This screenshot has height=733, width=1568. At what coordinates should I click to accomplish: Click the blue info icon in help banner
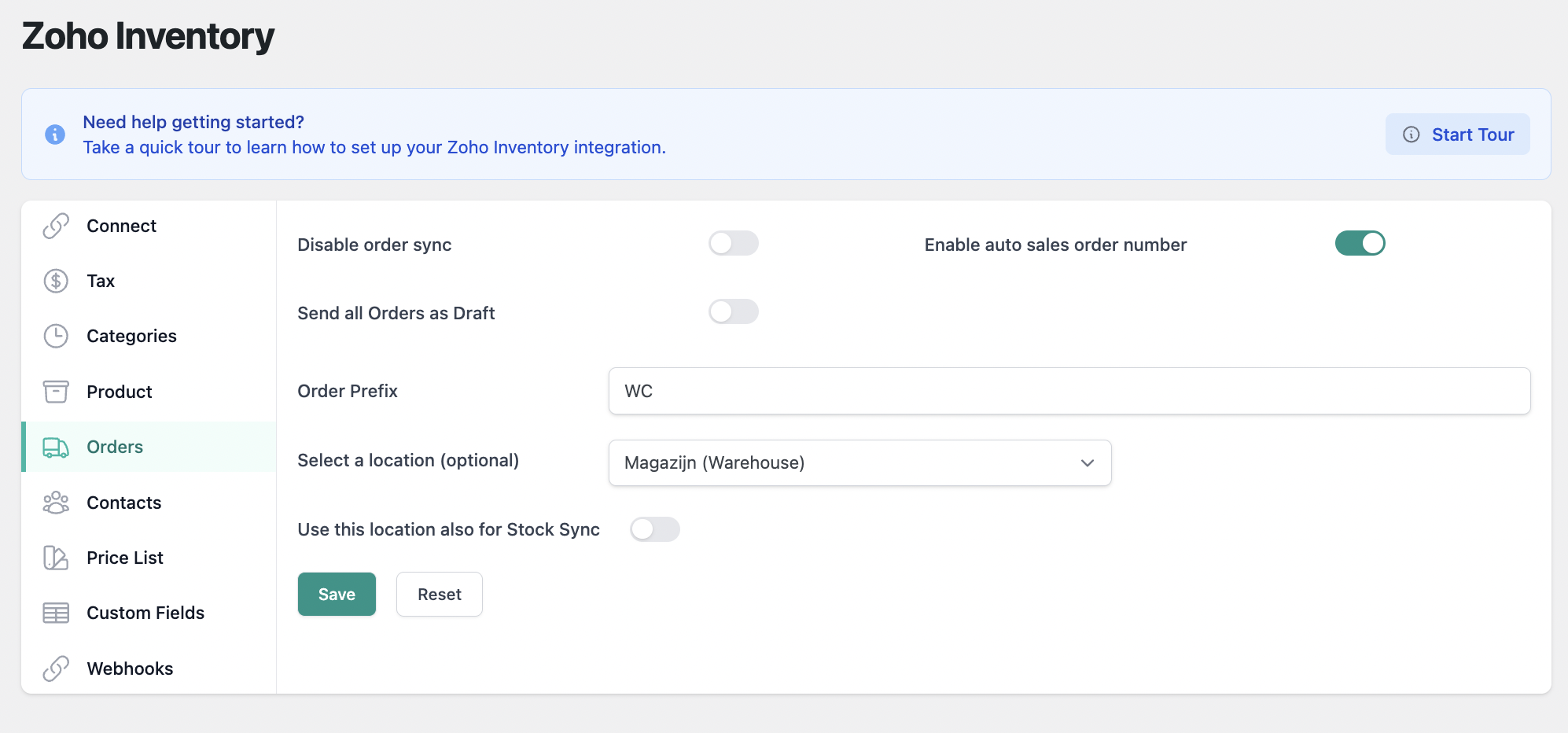click(55, 134)
